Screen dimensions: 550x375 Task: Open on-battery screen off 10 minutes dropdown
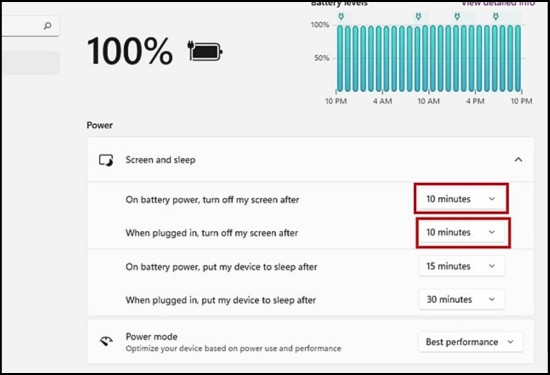click(x=462, y=199)
